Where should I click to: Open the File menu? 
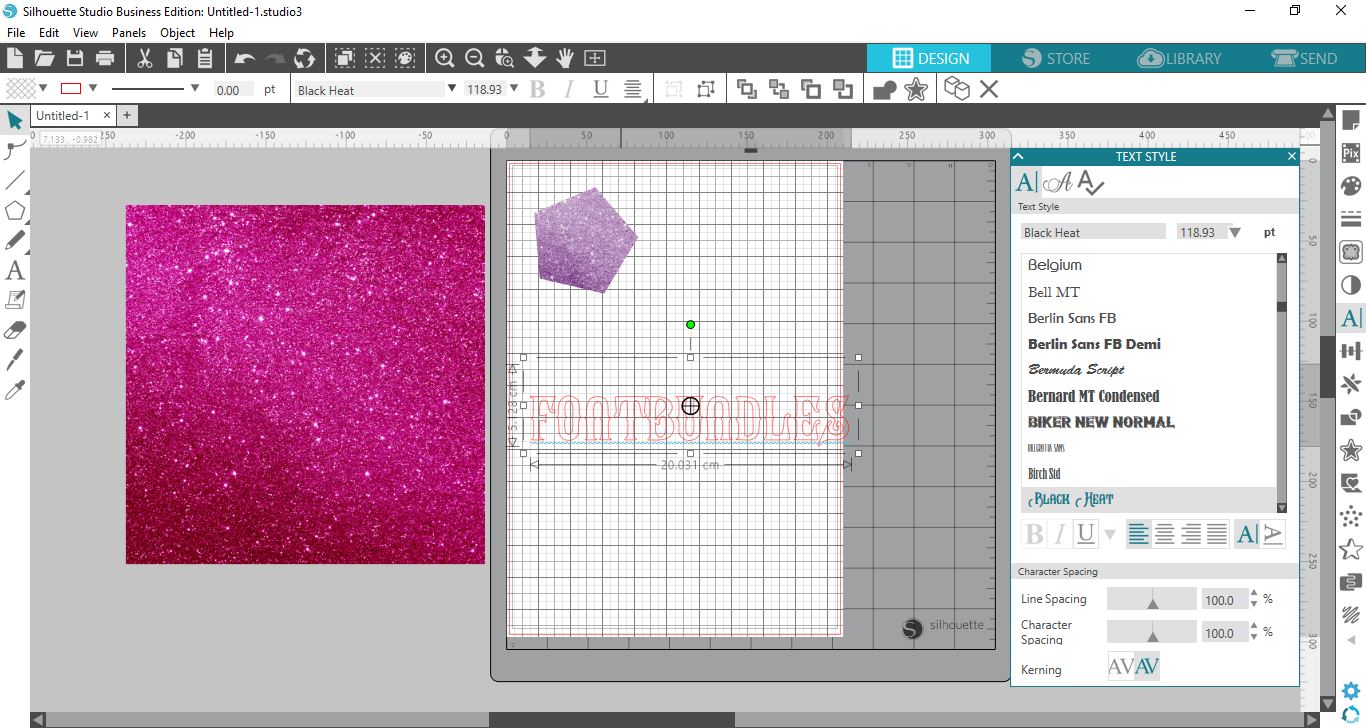click(x=15, y=33)
